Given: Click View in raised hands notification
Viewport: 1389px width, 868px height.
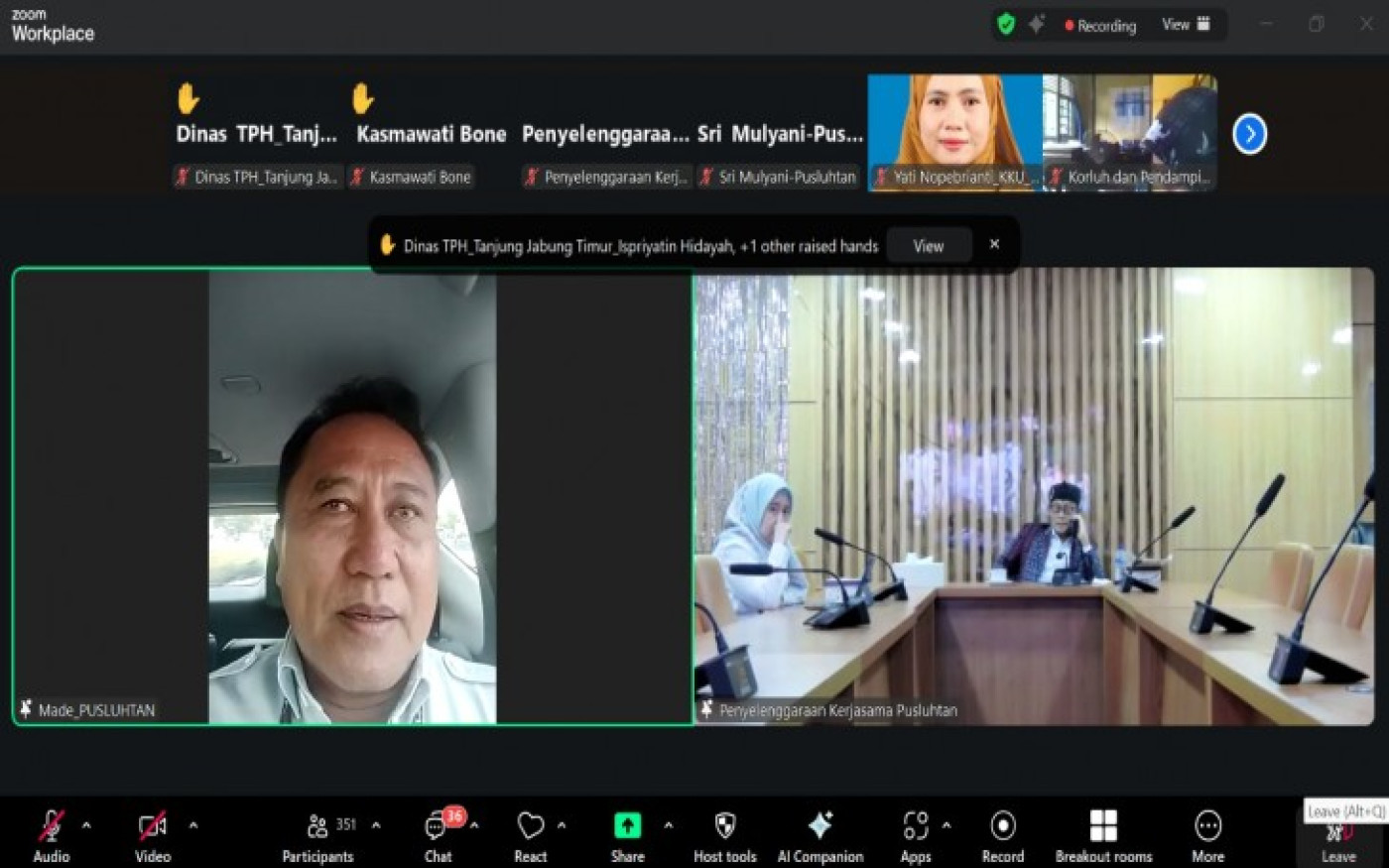Looking at the screenshot, I should 928,246.
